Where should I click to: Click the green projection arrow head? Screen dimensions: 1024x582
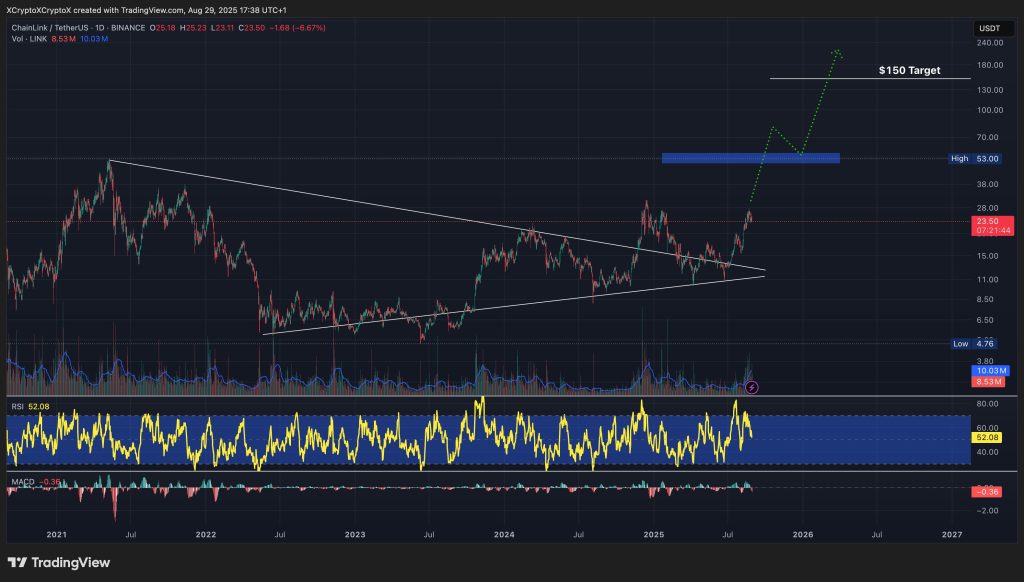(838, 52)
